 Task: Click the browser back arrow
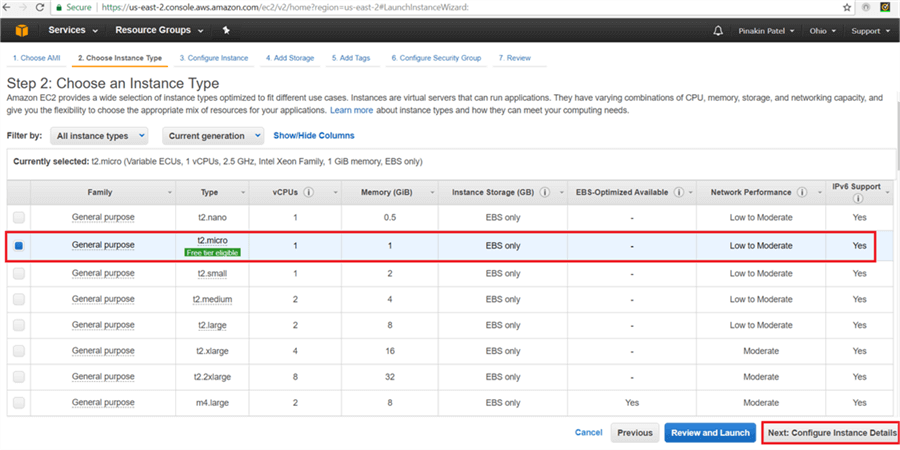tap(6, 7)
